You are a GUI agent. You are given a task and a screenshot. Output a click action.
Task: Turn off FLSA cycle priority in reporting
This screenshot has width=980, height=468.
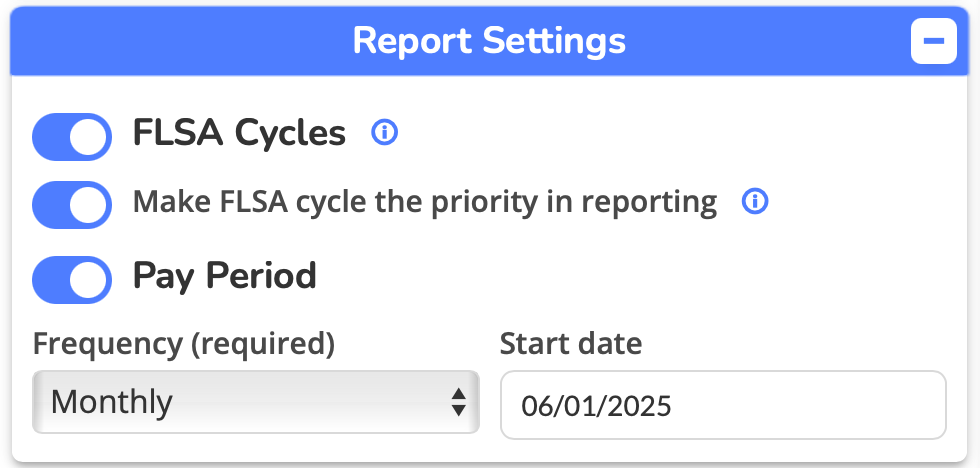coord(72,205)
